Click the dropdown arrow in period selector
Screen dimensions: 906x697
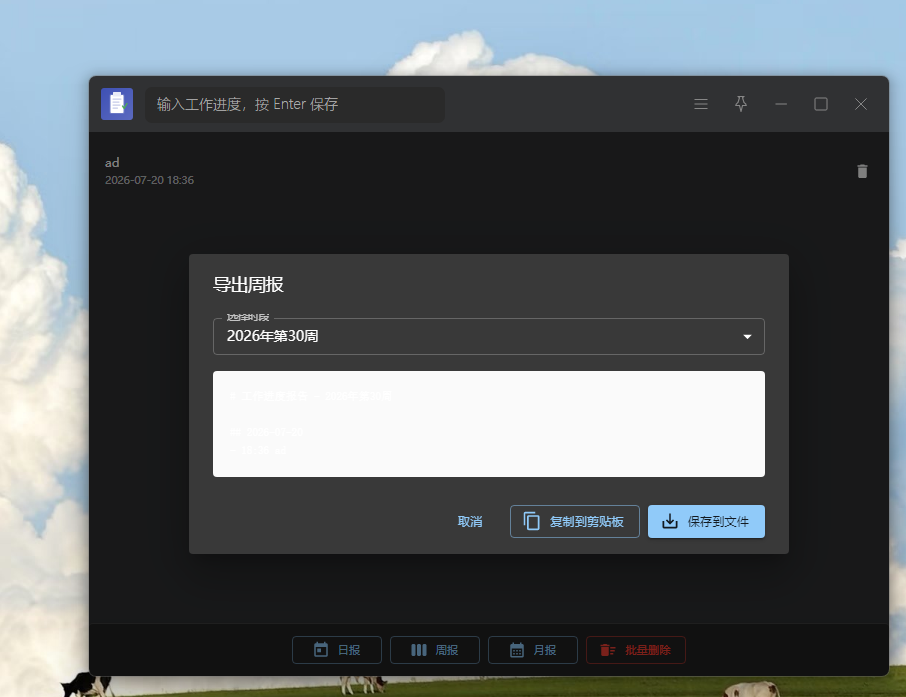point(747,336)
